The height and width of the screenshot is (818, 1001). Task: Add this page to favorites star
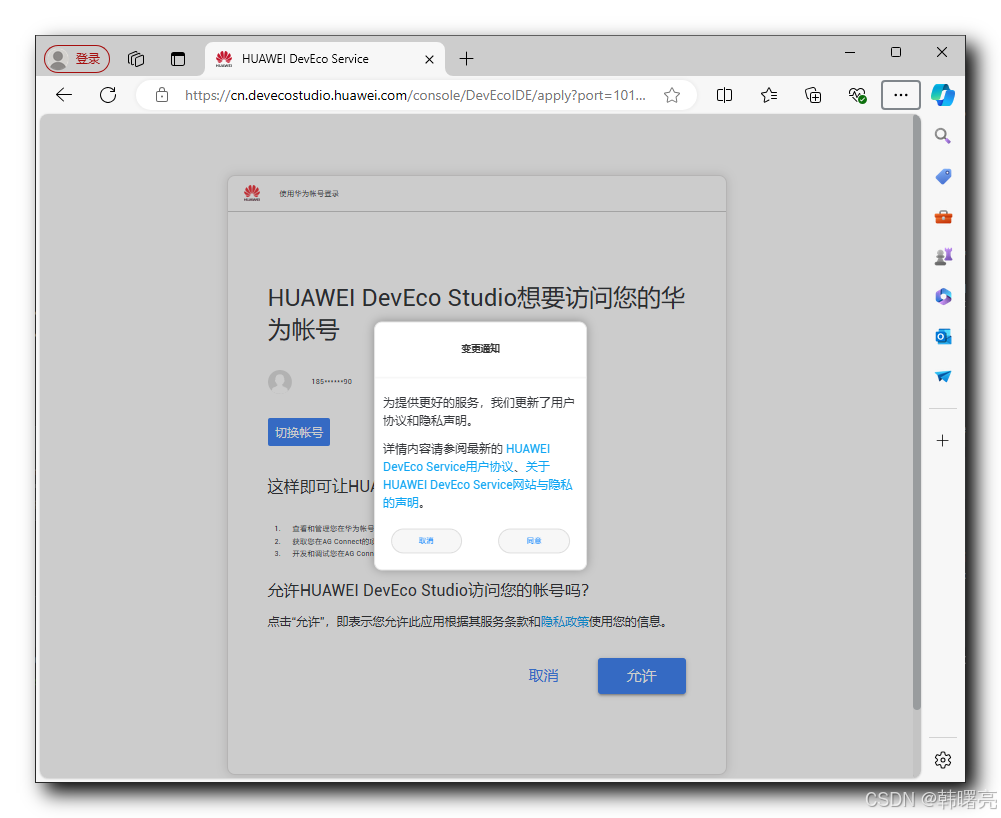[x=672, y=96]
